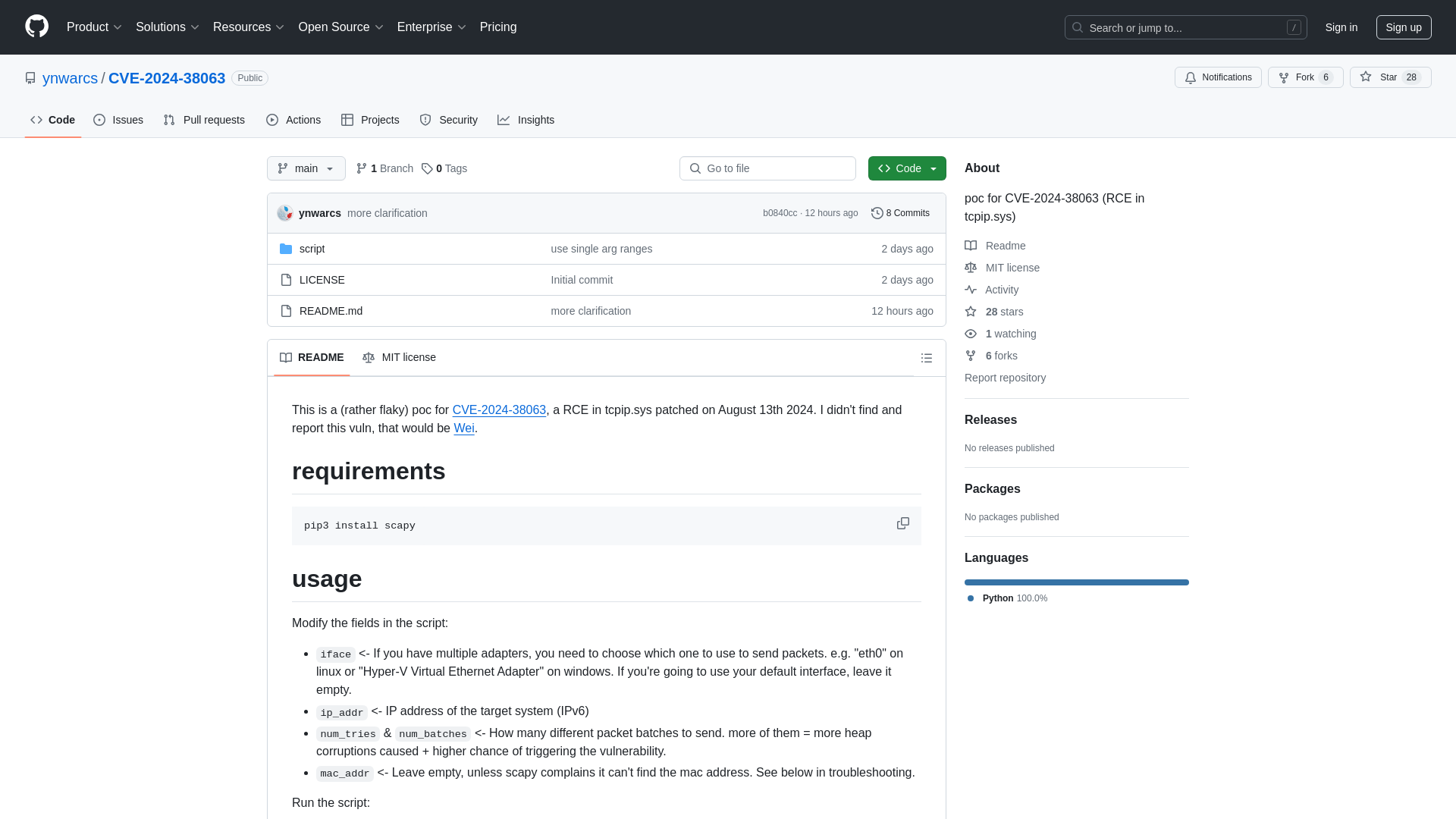Focus the Search or jump to field

pos(1186,27)
